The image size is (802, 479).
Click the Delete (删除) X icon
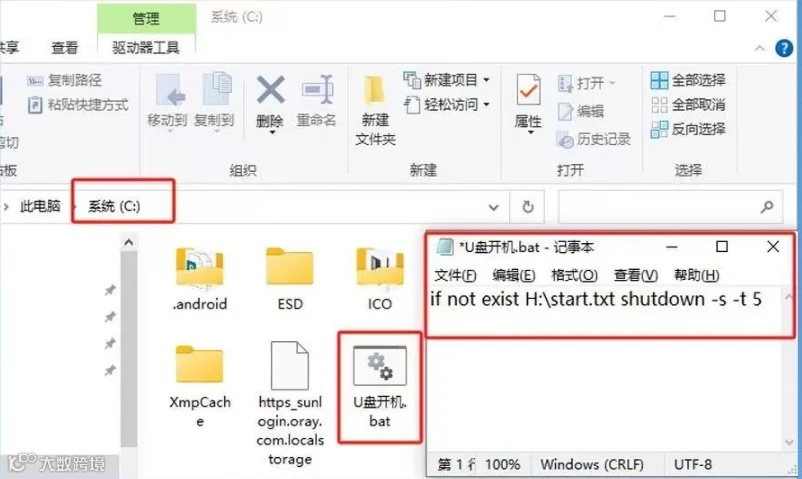pyautogui.click(x=271, y=90)
